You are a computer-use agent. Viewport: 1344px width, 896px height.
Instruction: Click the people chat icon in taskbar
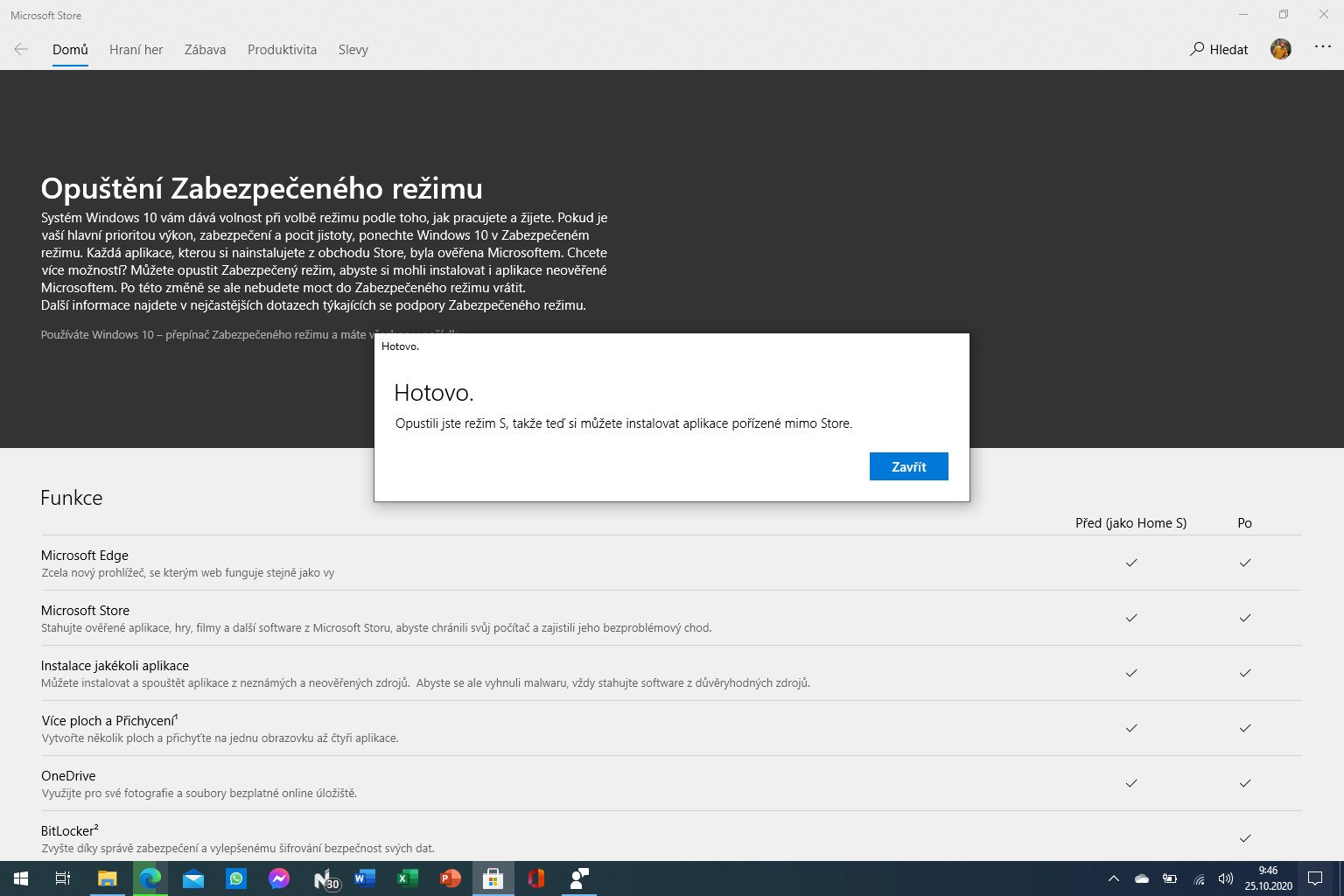[x=579, y=878]
